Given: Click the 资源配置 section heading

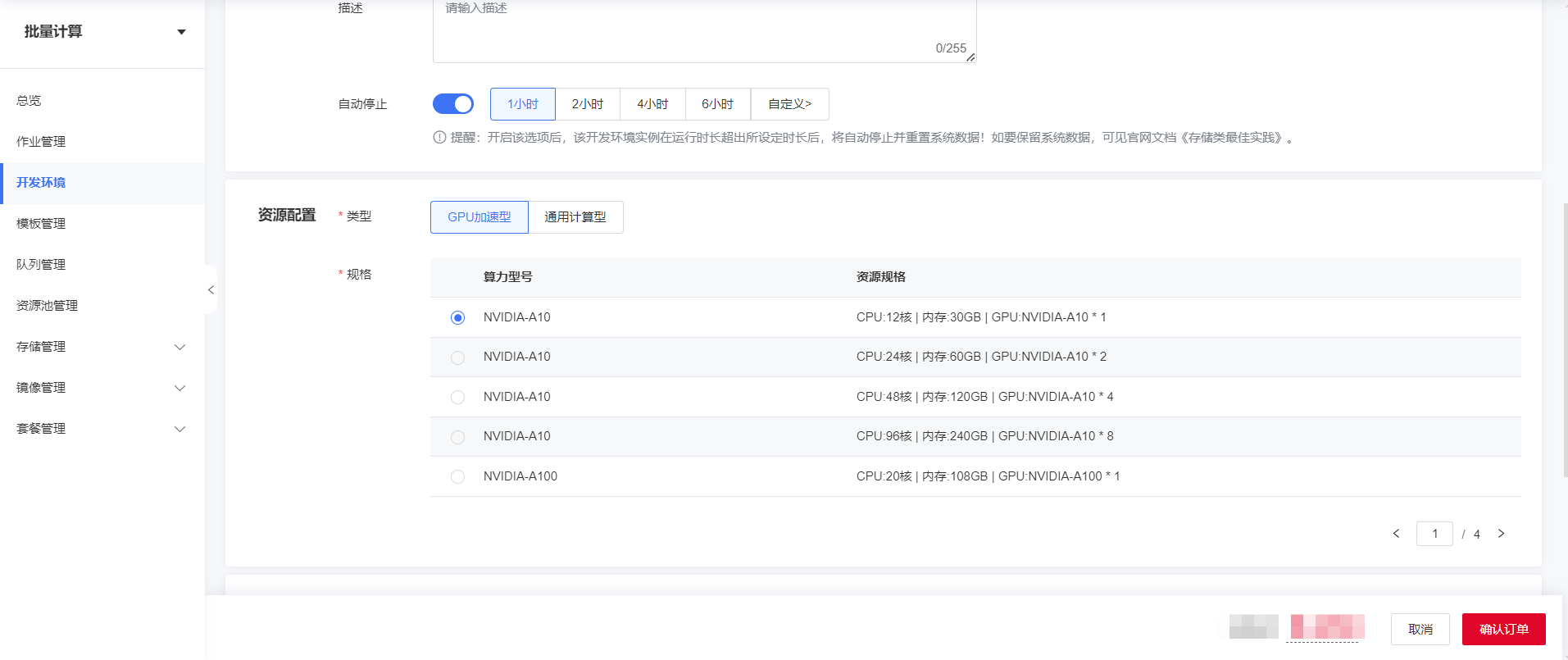Looking at the screenshot, I should tap(287, 215).
